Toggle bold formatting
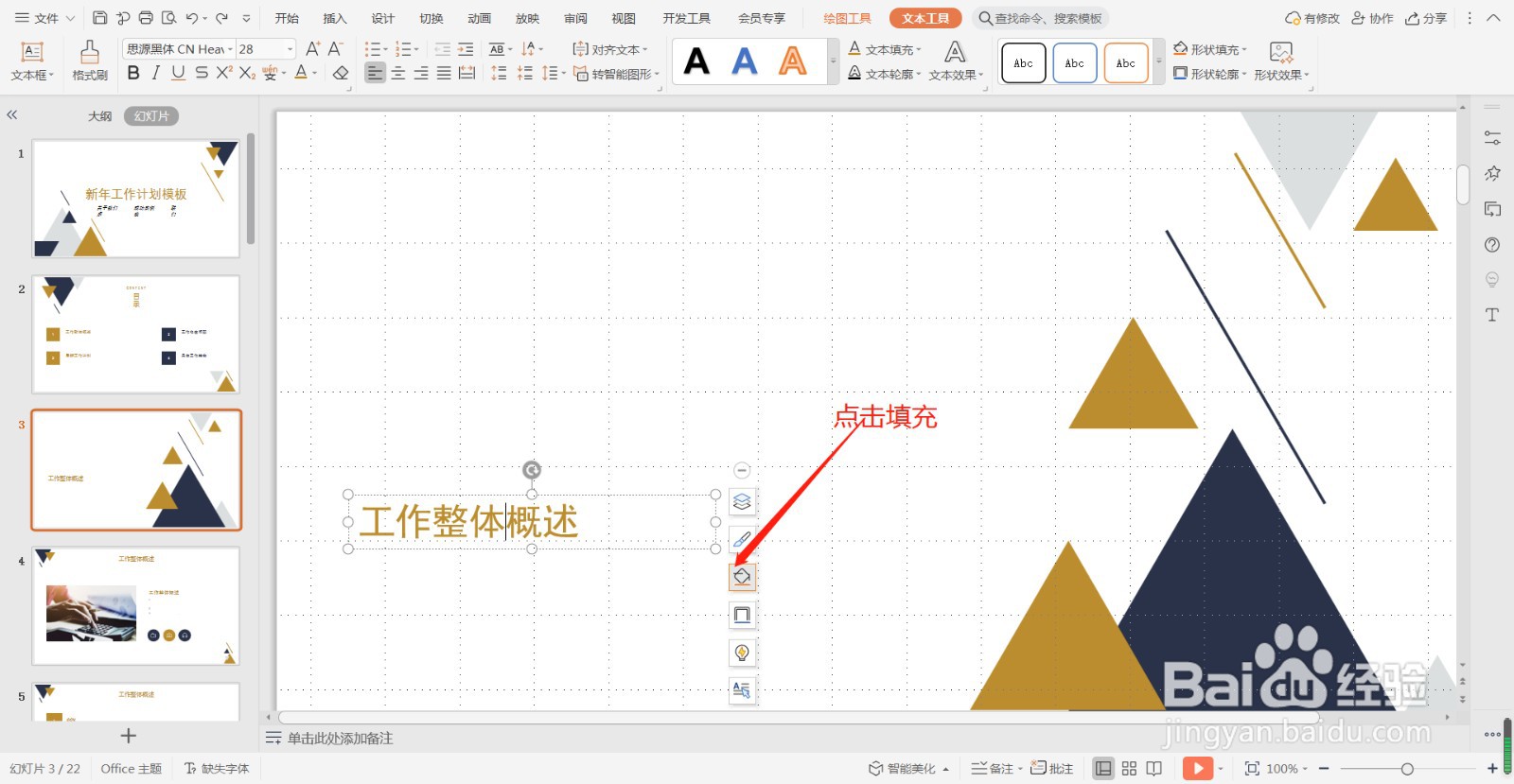 tap(133, 73)
